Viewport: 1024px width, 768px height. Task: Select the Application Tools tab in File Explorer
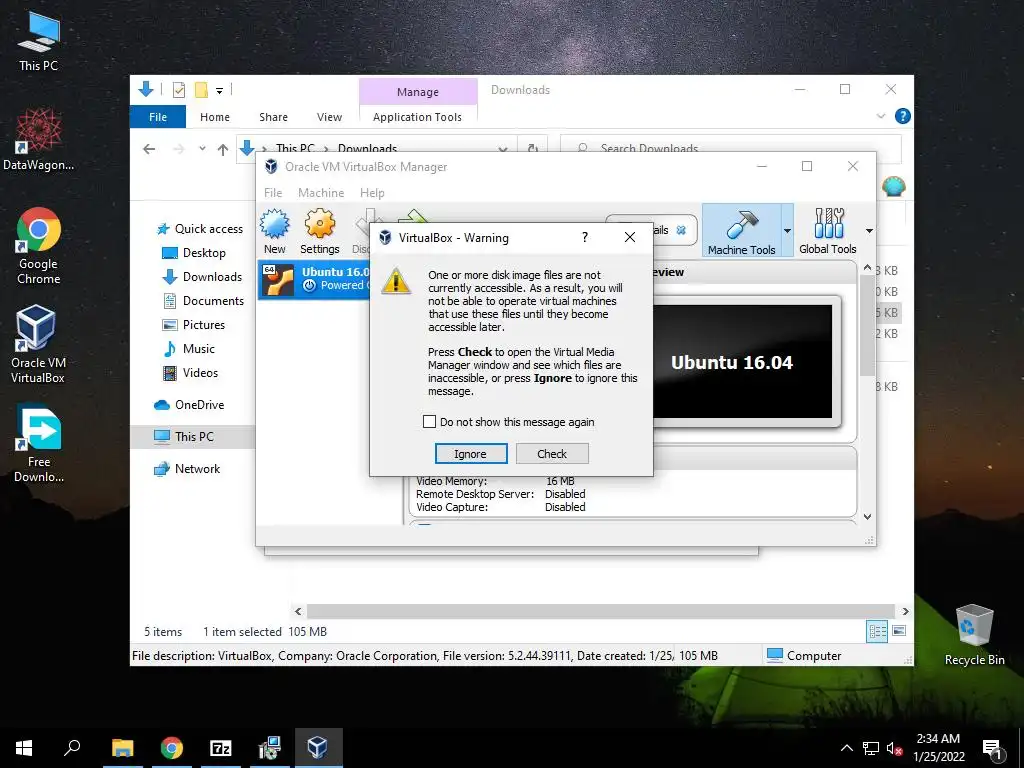pos(417,117)
